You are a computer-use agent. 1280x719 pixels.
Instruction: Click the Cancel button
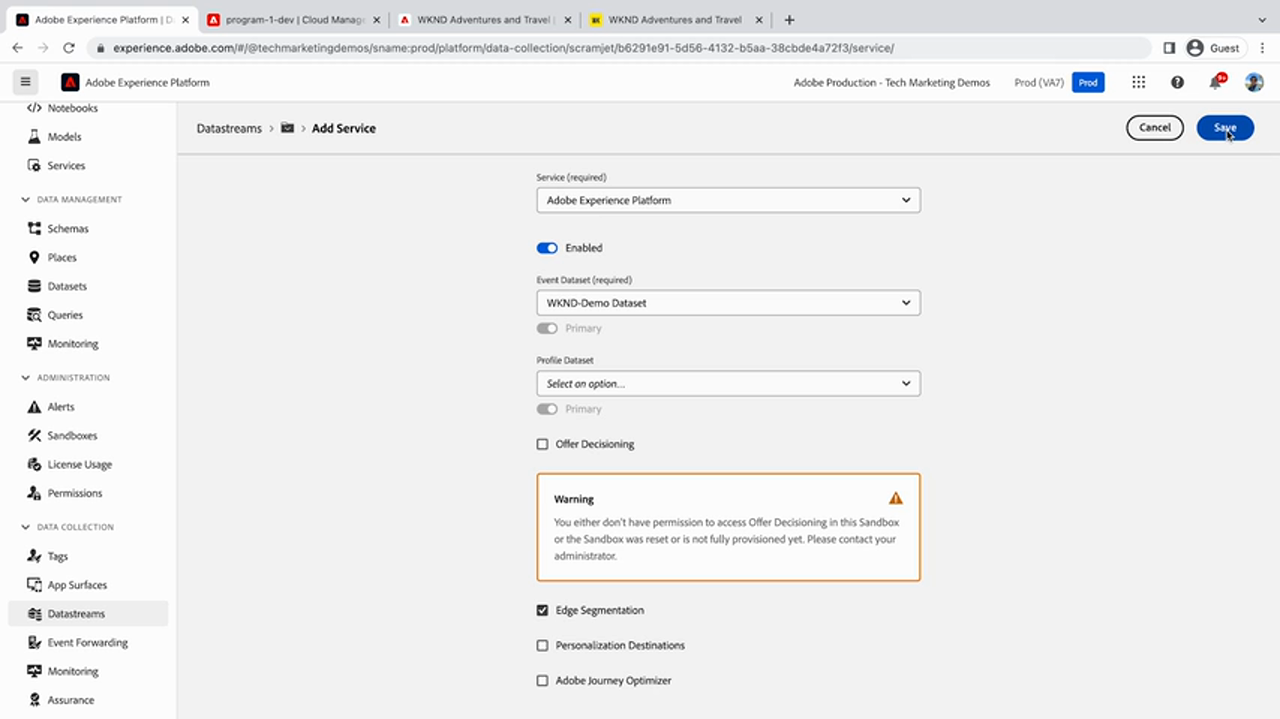[x=1154, y=128]
